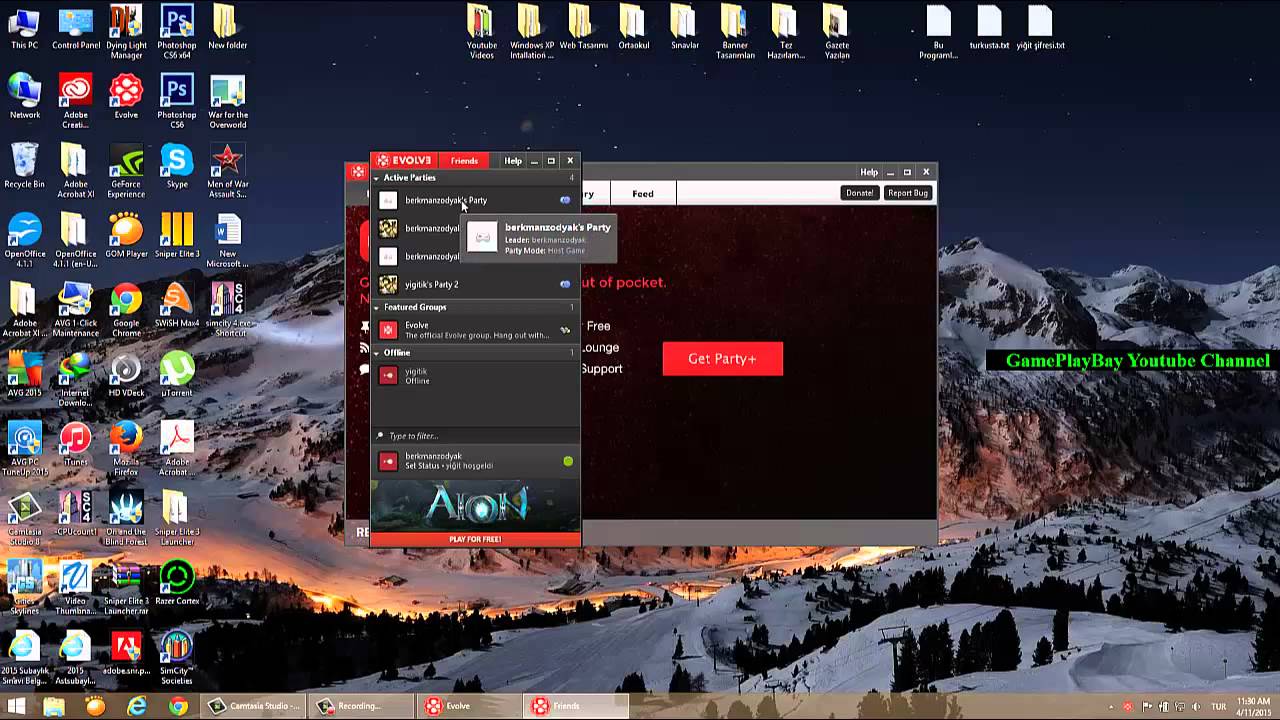This screenshot has width=1280, height=720.
Task: Click the Get Party+ button
Action: tap(722, 359)
